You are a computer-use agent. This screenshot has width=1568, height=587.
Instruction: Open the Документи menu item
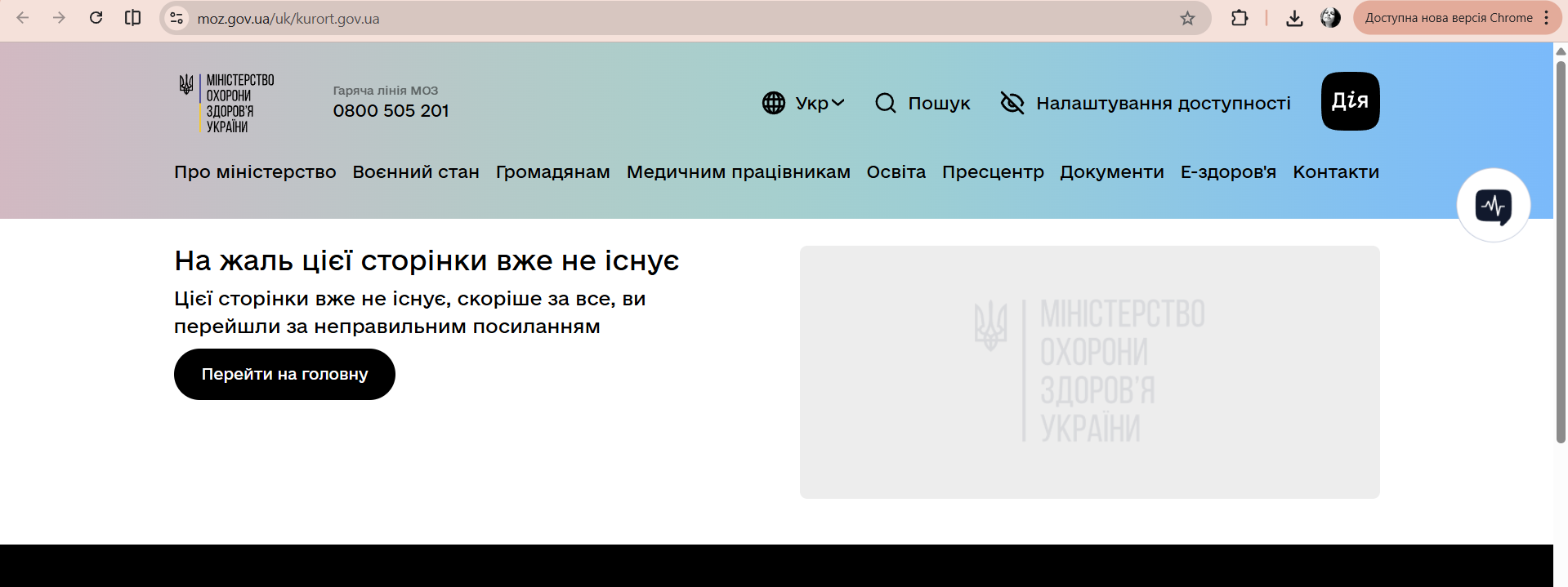click(x=1111, y=172)
